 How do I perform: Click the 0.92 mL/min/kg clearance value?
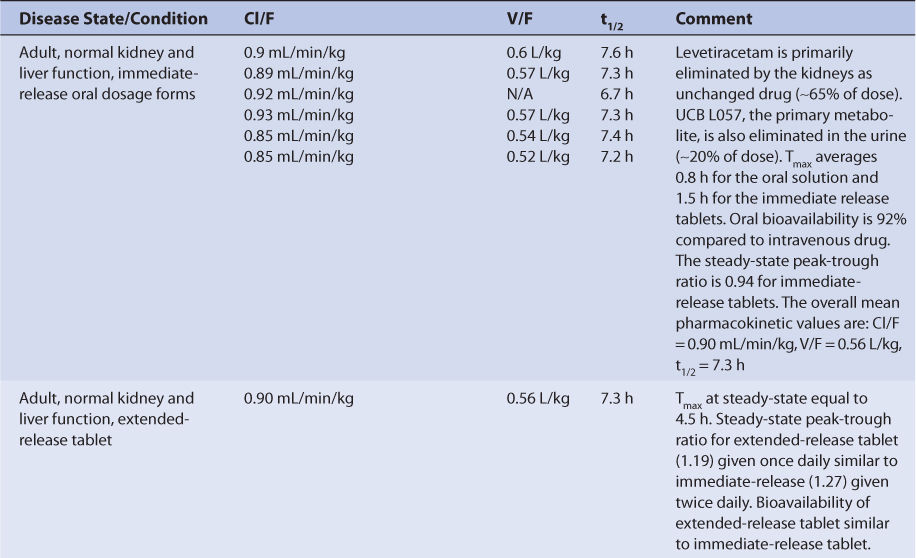(298, 94)
